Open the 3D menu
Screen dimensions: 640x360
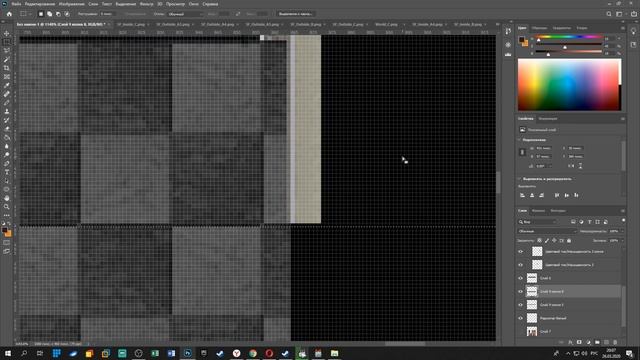[160, 4]
